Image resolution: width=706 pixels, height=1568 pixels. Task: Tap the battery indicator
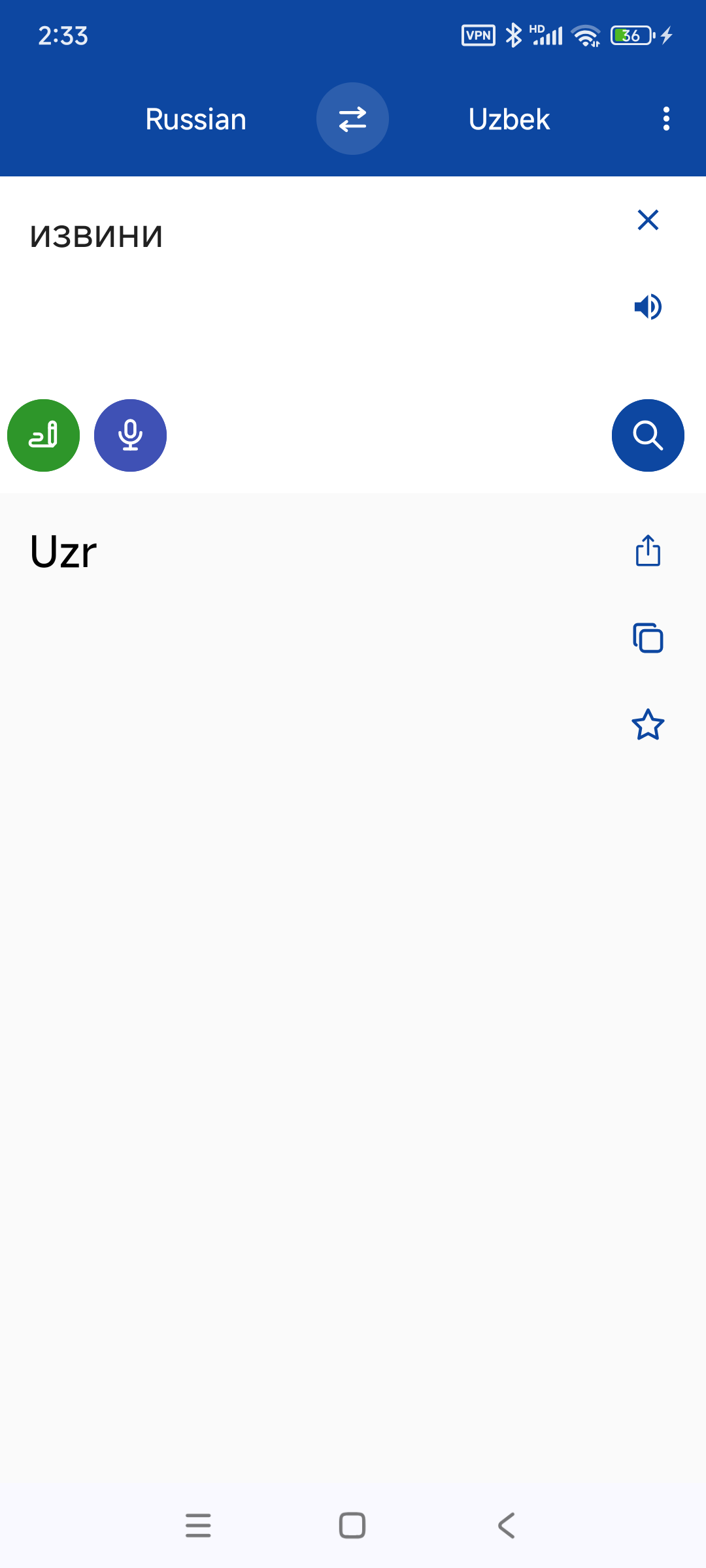click(632, 35)
